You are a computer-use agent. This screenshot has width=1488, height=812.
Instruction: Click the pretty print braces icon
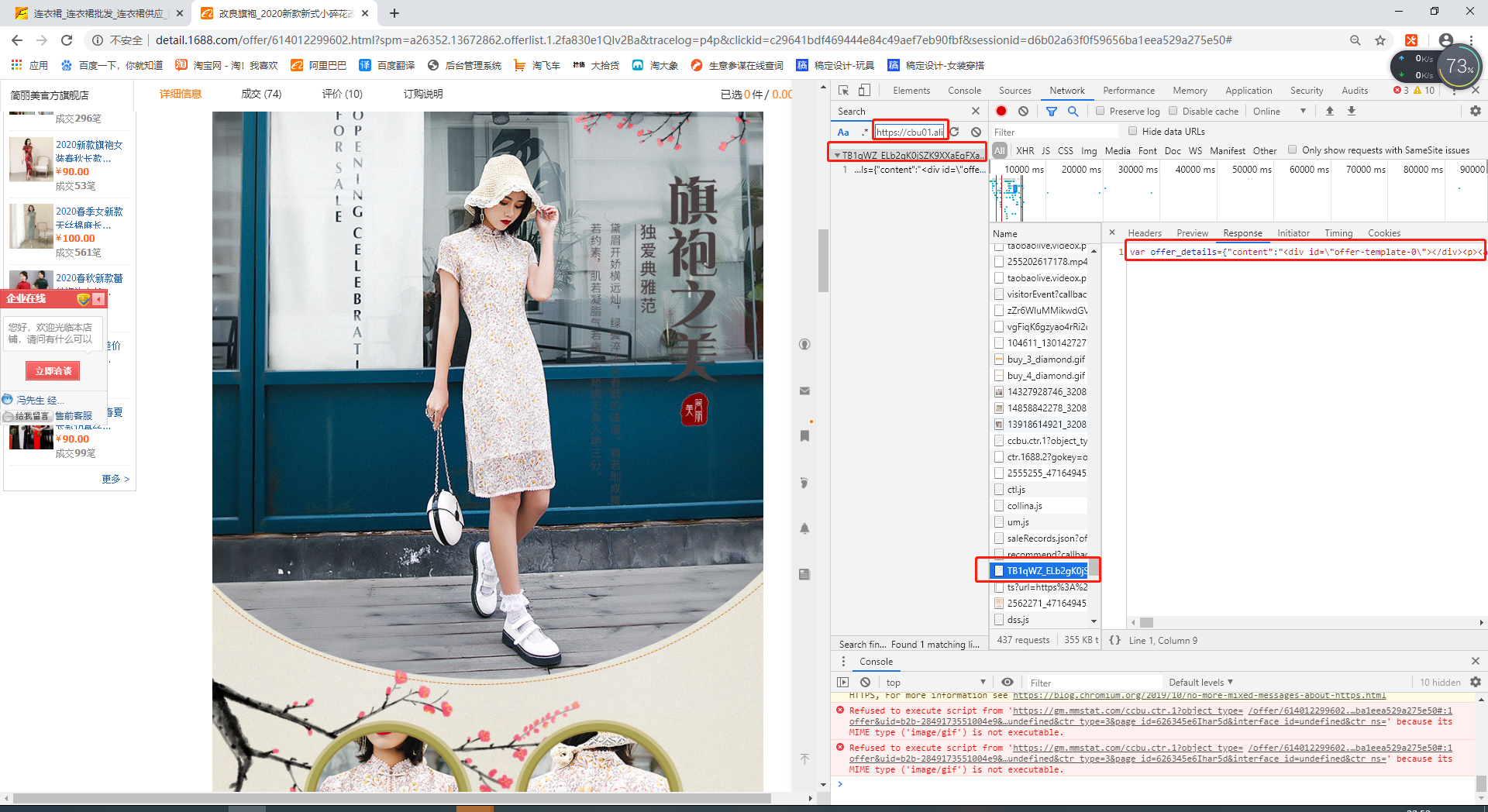click(x=1114, y=640)
